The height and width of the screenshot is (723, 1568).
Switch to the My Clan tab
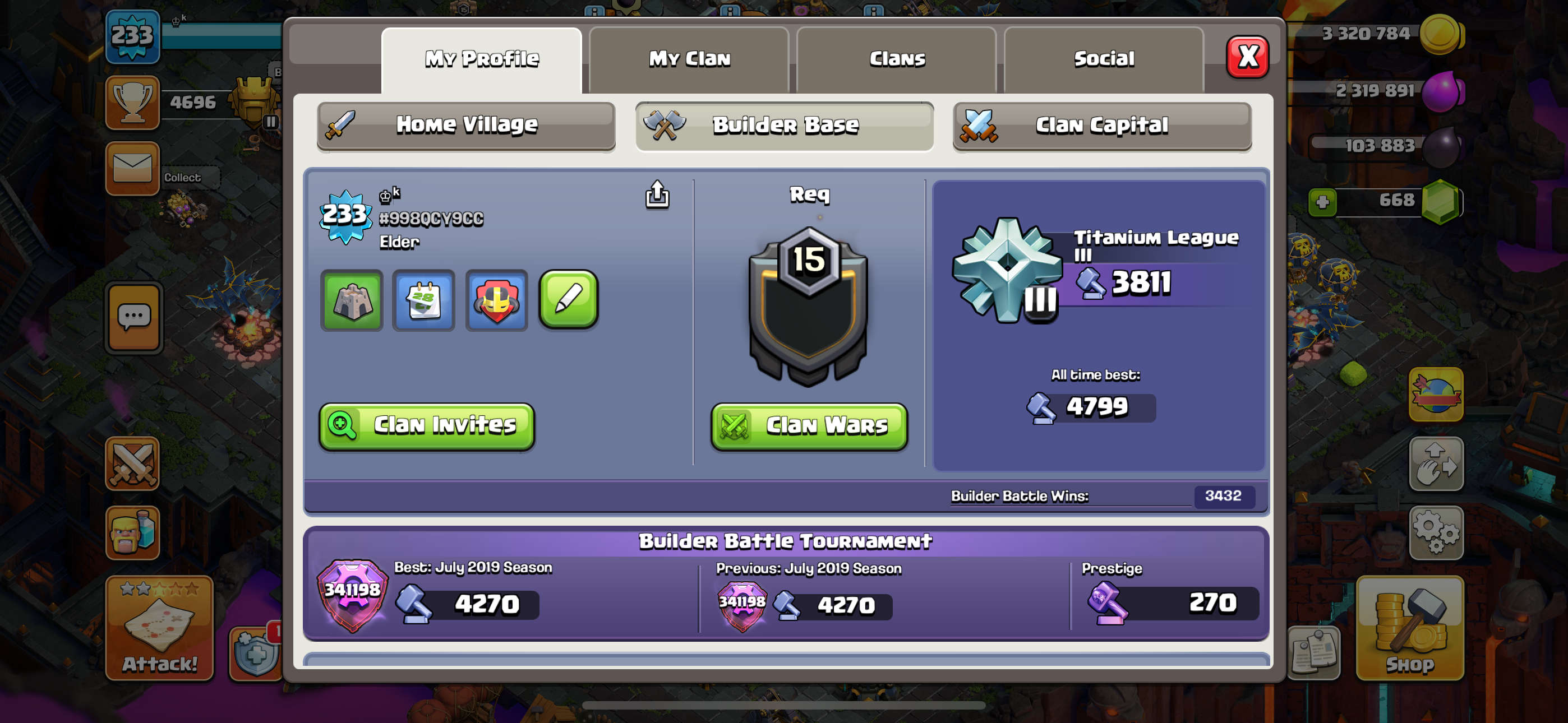[689, 59]
